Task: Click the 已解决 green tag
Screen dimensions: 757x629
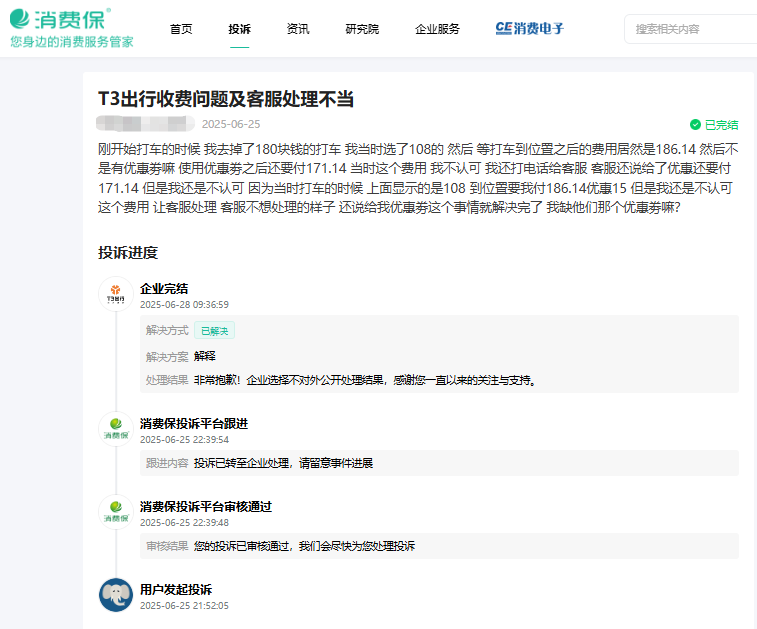Action: (214, 331)
